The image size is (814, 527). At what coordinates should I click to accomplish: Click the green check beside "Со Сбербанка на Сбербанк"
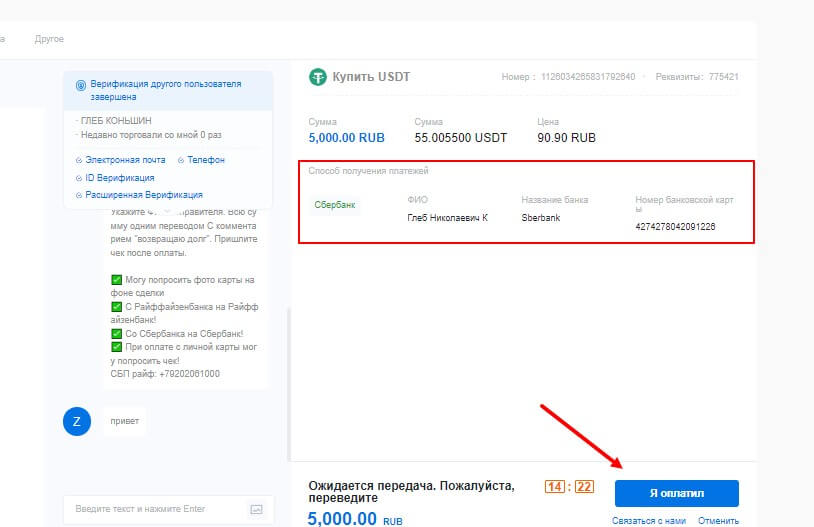pyautogui.click(x=116, y=333)
